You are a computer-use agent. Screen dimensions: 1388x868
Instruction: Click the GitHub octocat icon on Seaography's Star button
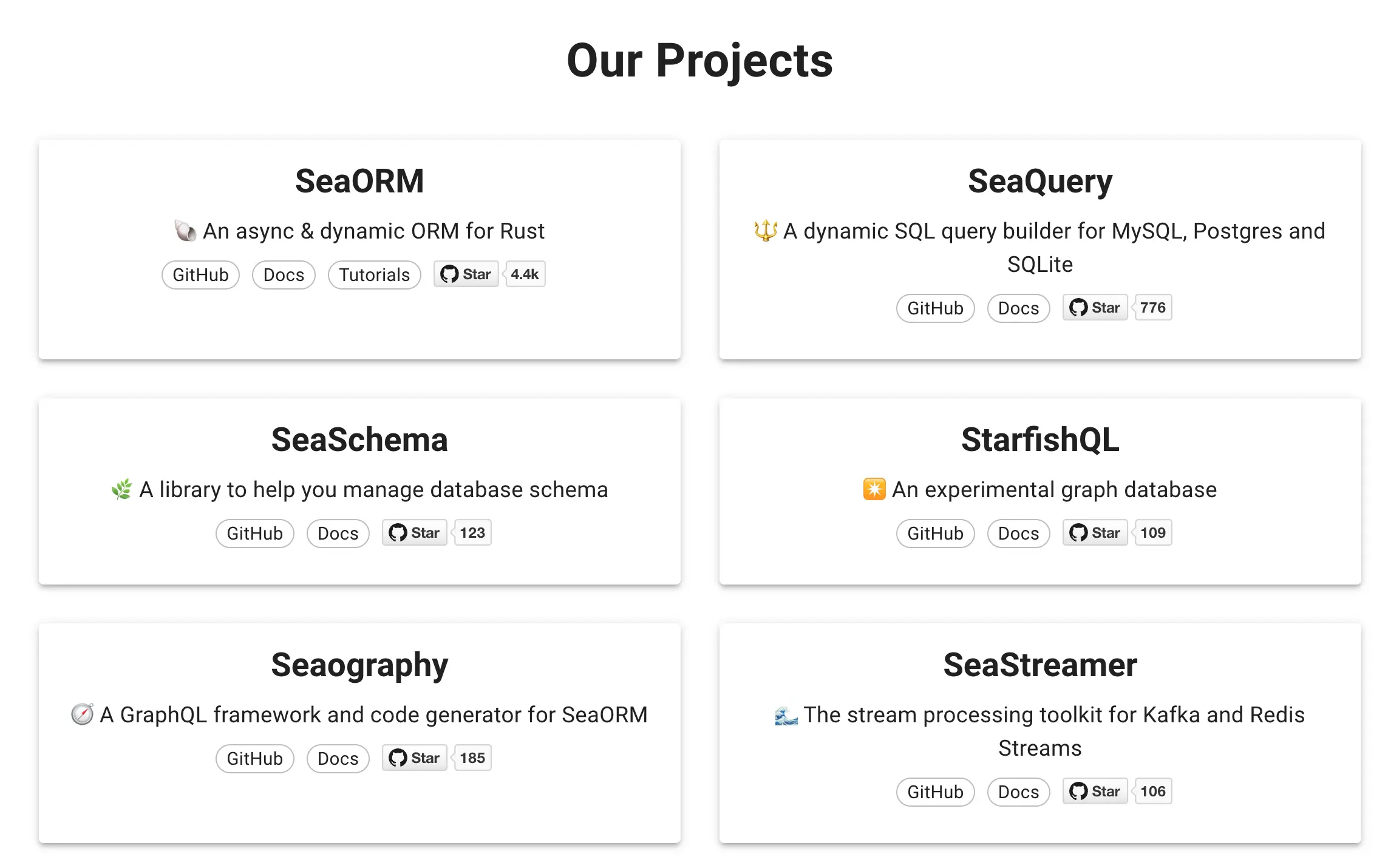[x=399, y=758]
